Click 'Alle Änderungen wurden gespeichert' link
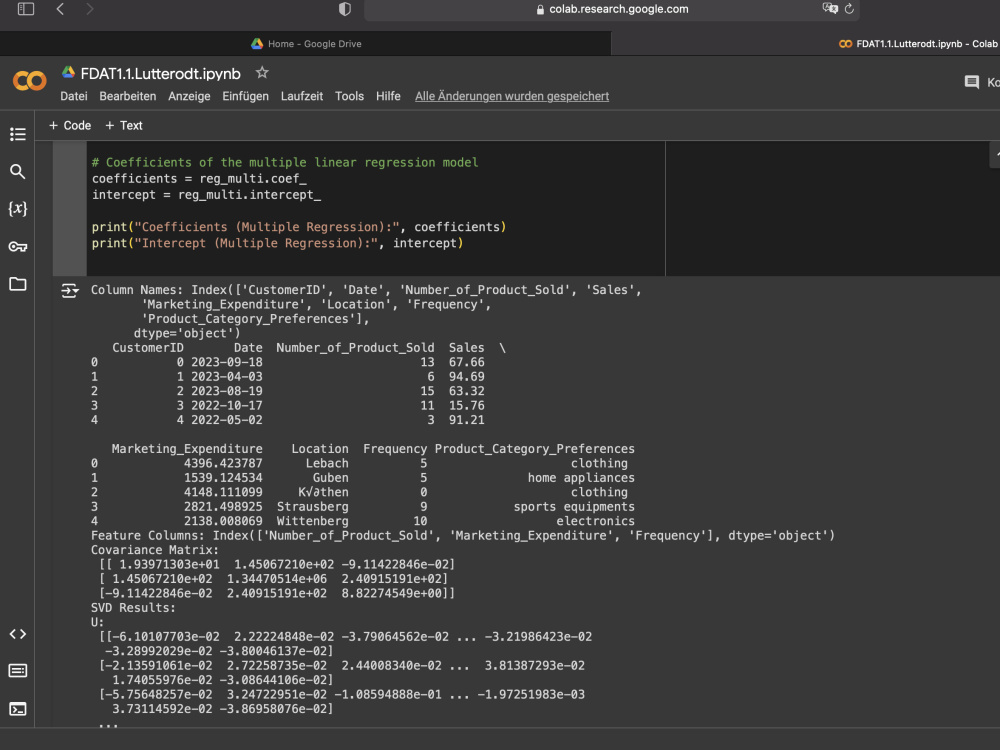Image resolution: width=1000 pixels, height=750 pixels. point(511,96)
